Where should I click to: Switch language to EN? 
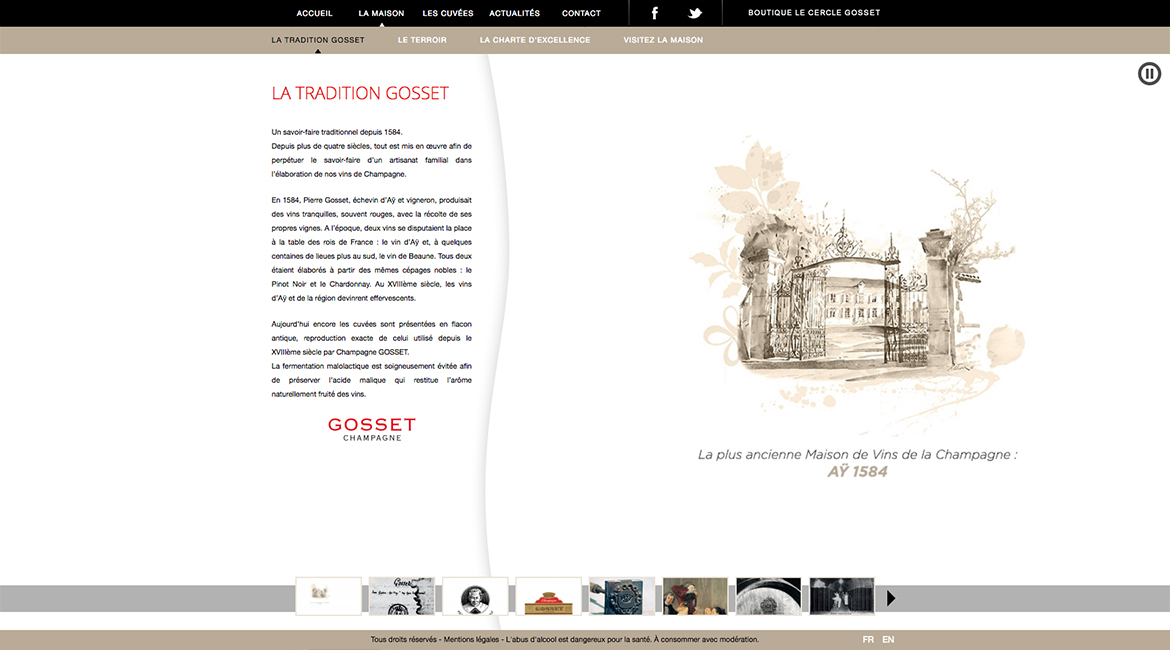[x=888, y=640]
